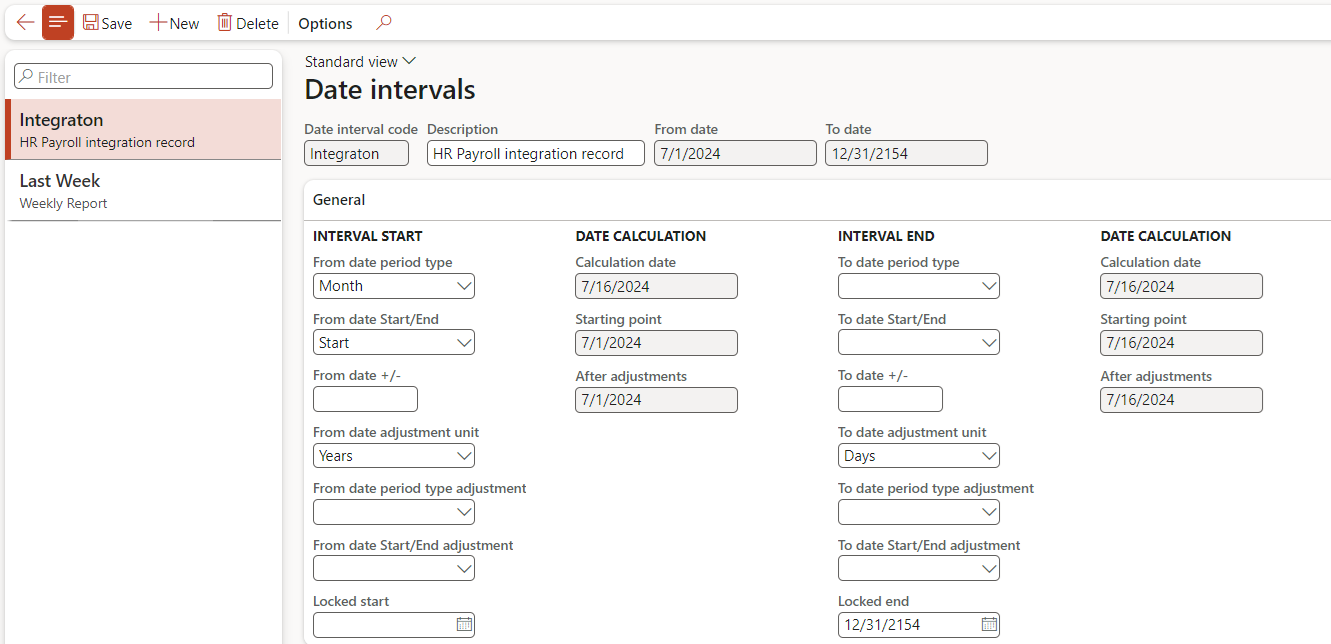This screenshot has width=1331, height=644.
Task: Delete the selected date interval
Action: tap(248, 23)
